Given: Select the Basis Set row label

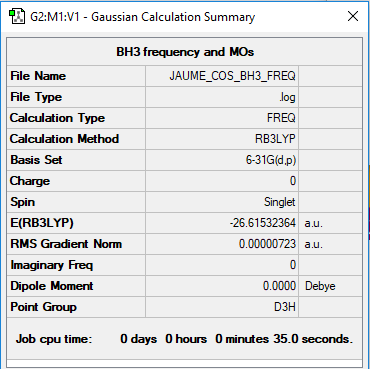Looking at the screenshot, I should click(x=36, y=160).
